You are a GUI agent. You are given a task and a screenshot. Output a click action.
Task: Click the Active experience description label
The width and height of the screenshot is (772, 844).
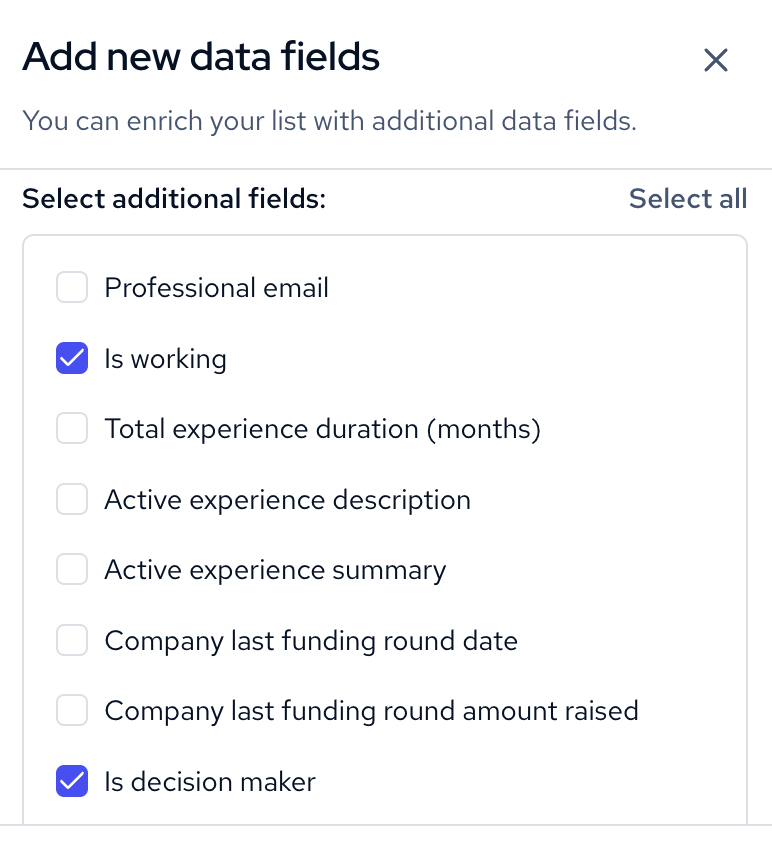coord(287,500)
